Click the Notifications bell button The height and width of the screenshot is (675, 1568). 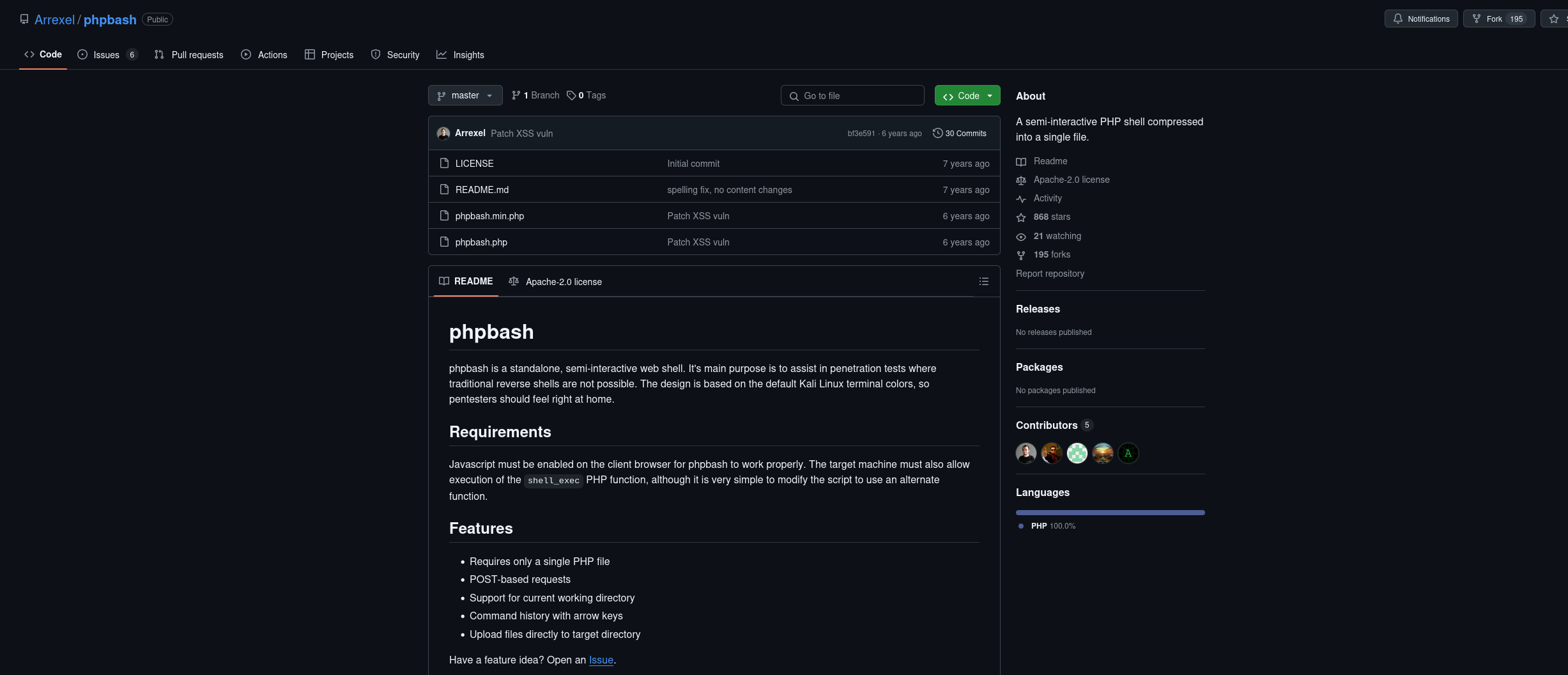point(1421,19)
